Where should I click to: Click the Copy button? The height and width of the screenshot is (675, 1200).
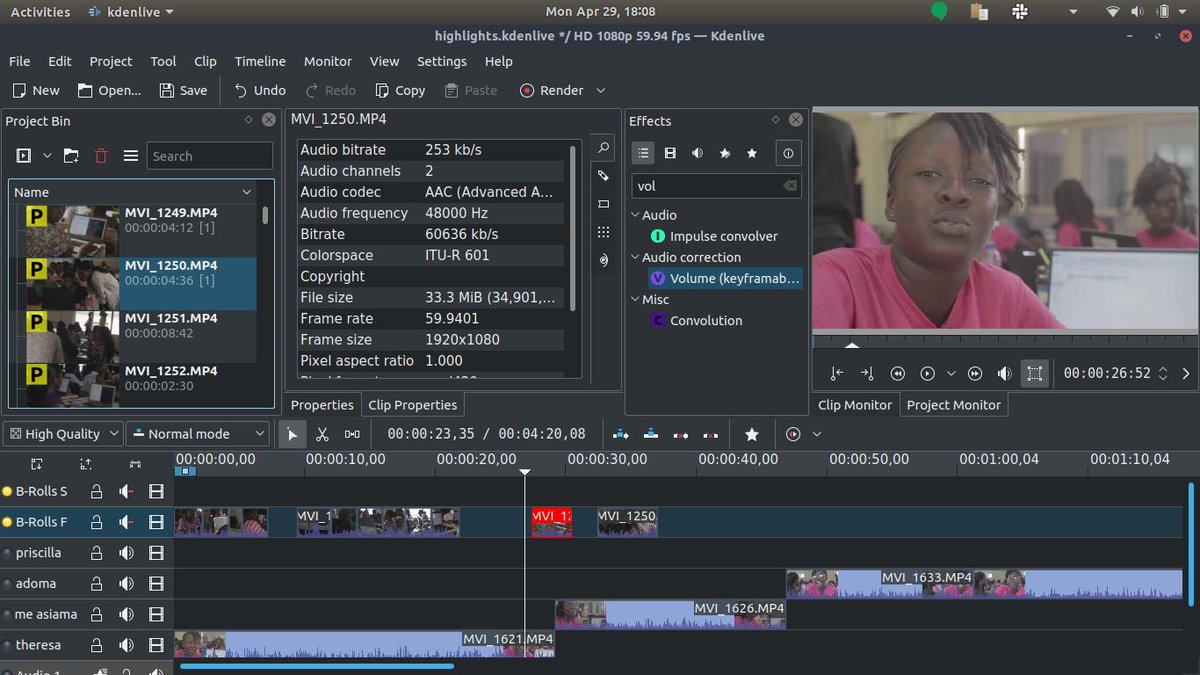[400, 90]
